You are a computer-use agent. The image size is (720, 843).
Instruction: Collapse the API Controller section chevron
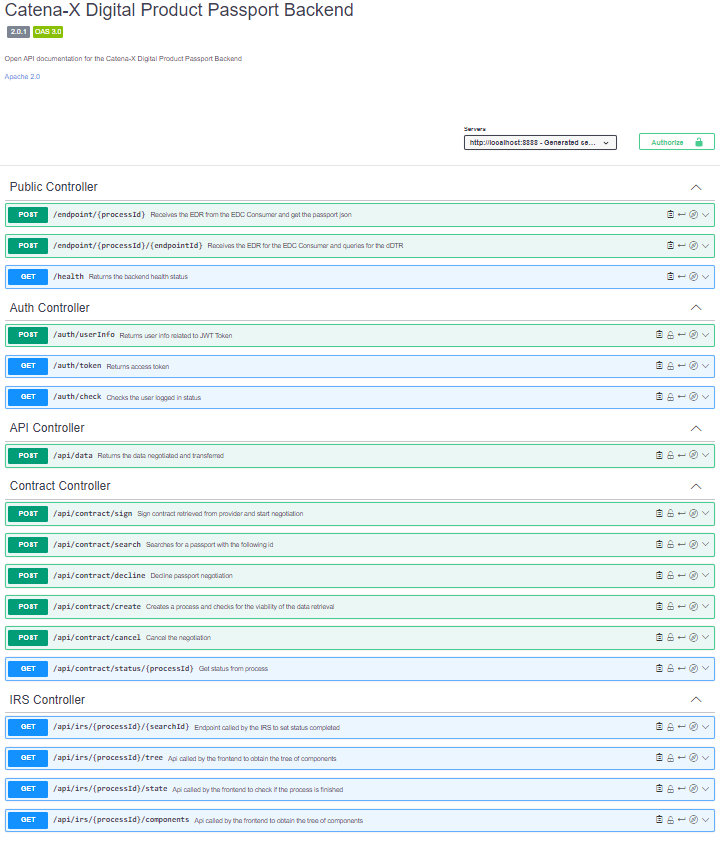(696, 428)
